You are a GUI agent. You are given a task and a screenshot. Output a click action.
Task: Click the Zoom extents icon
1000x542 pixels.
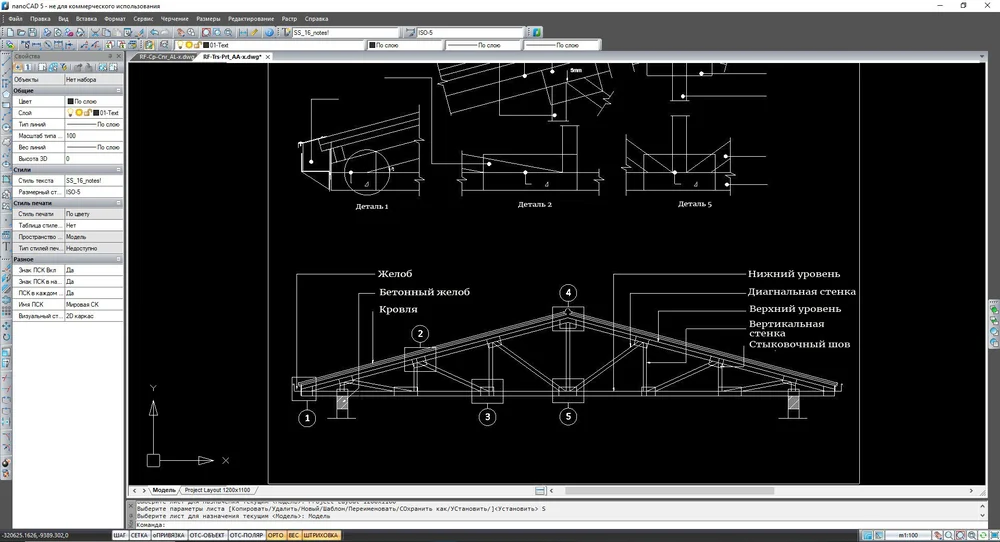pyautogui.click(x=206, y=32)
